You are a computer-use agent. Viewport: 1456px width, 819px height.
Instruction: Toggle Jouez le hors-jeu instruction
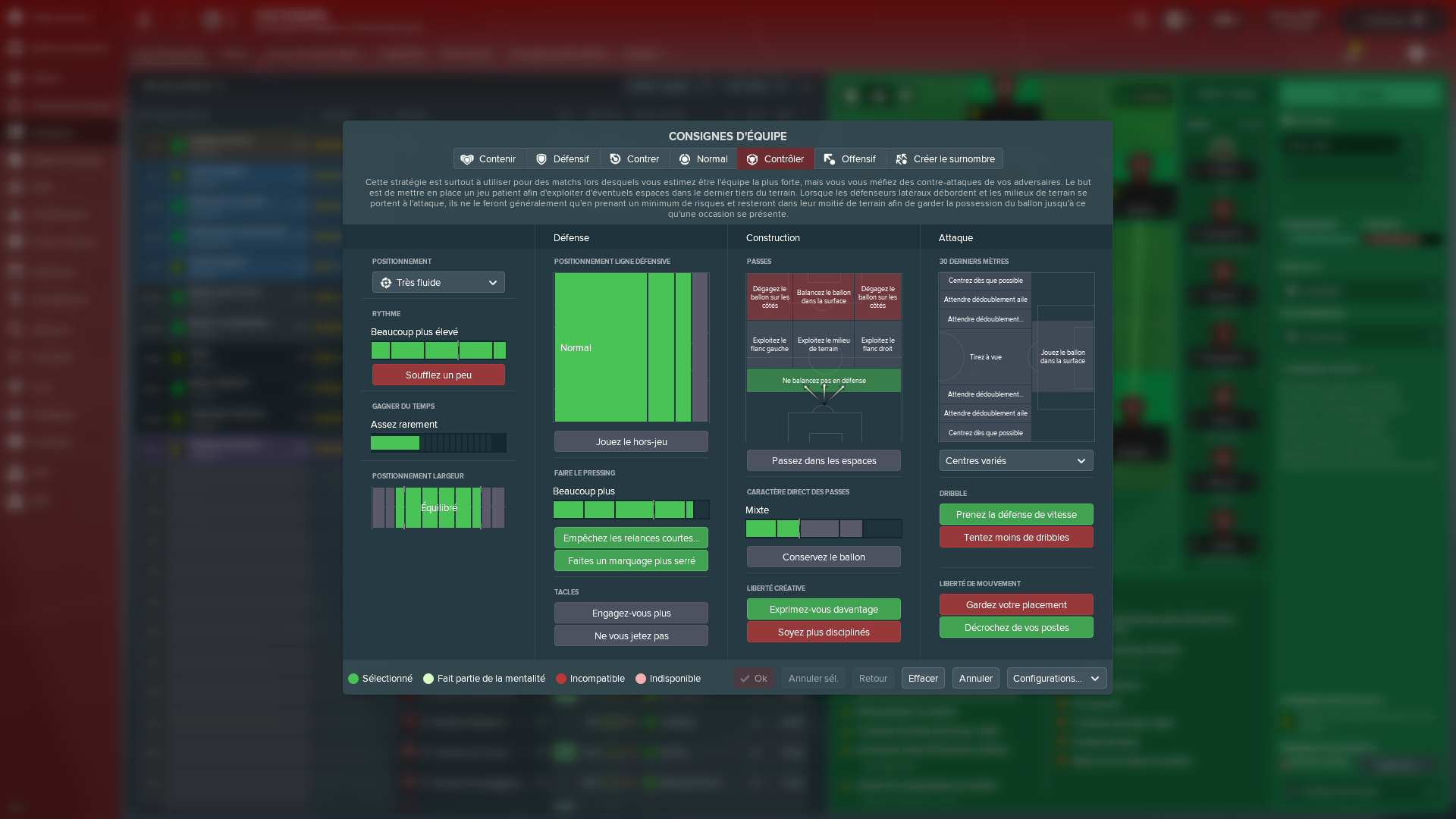pyautogui.click(x=631, y=442)
